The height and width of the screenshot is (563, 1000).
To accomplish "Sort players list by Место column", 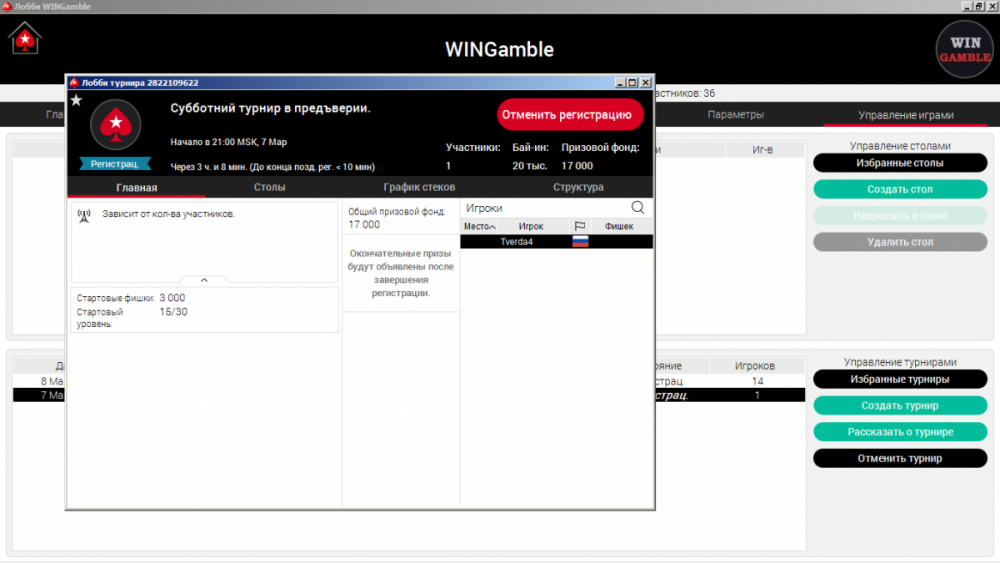I will click(480, 227).
